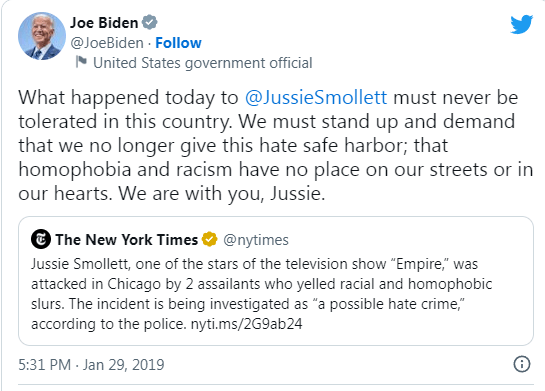This screenshot has height=391, width=545.
Task: Click the United States government official label
Action: [203, 63]
